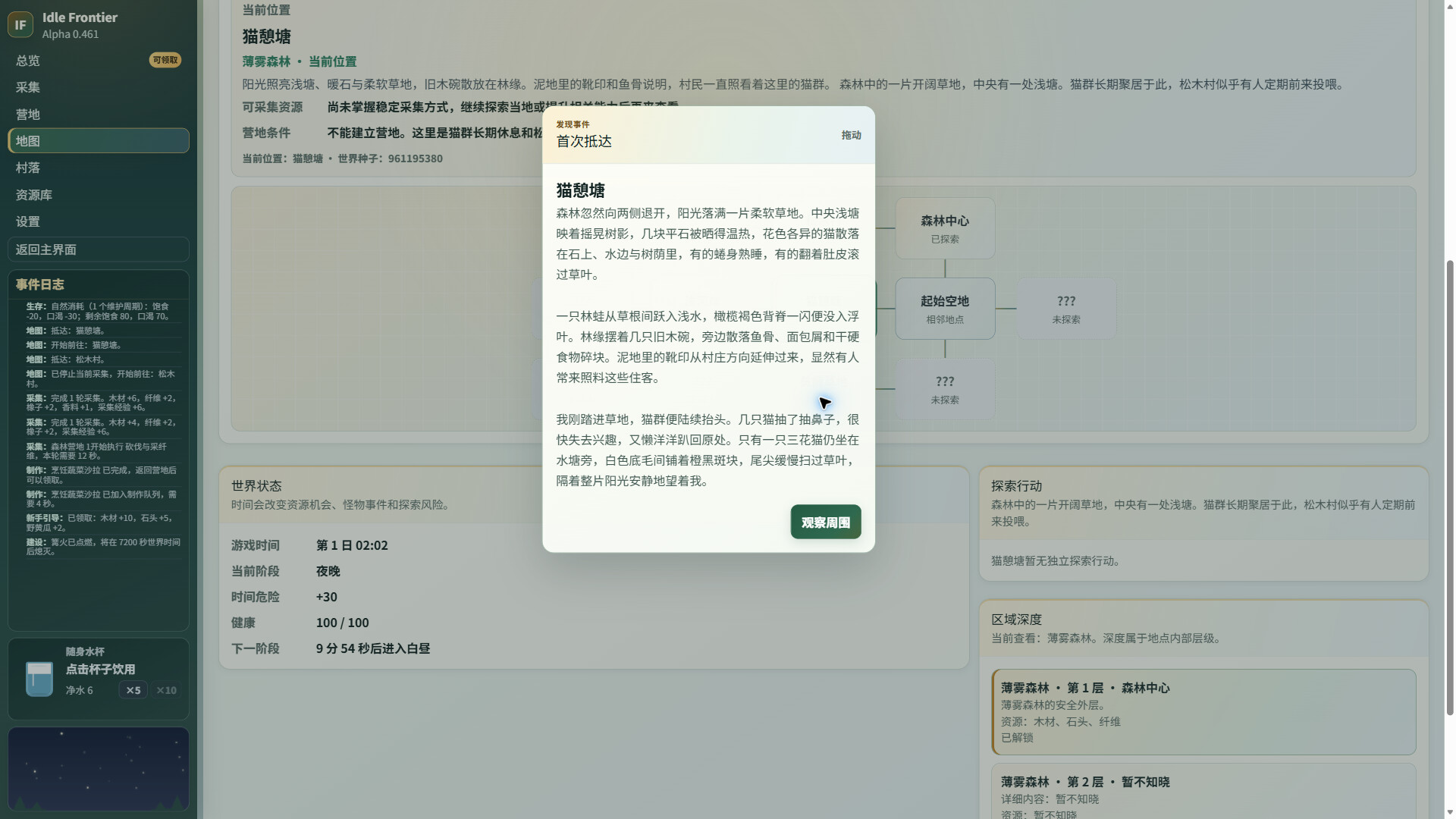Select the 森林中心 map node
Image resolution: width=1456 pixels, height=819 pixels.
click(945, 228)
